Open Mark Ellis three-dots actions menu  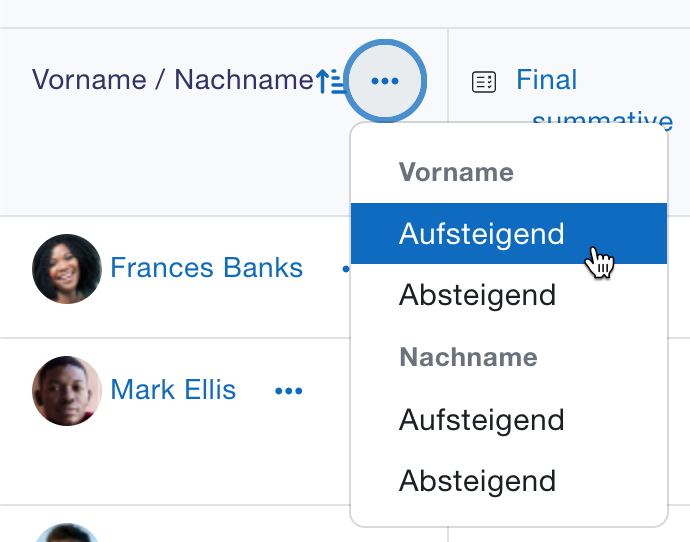289,391
